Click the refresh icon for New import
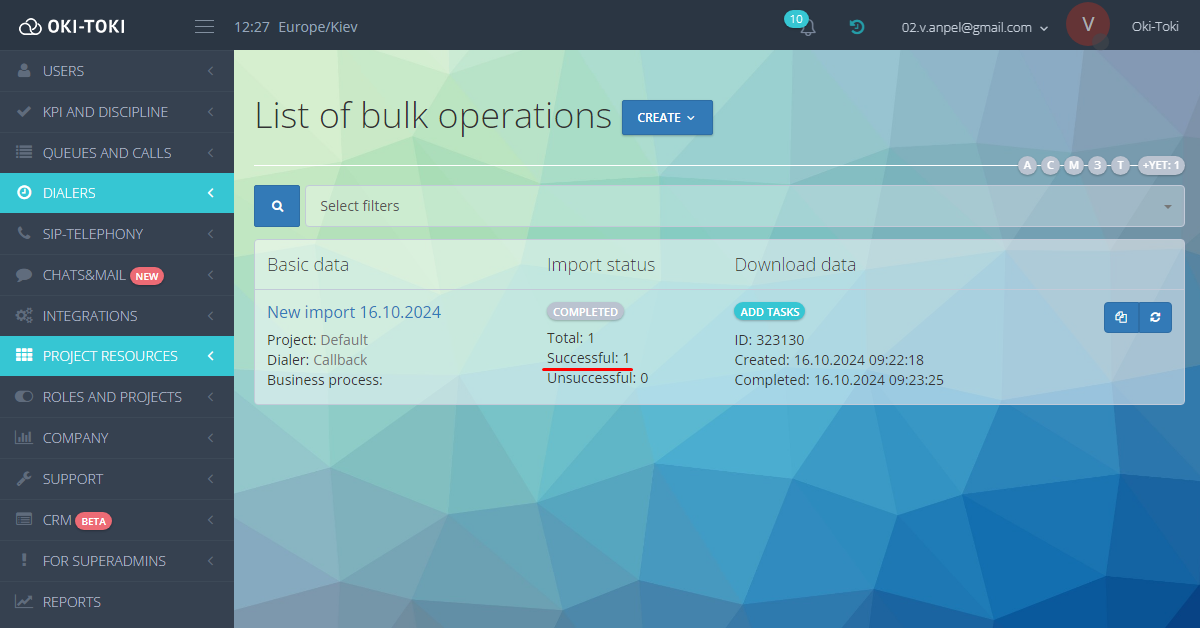This screenshot has width=1200, height=628. click(1155, 317)
